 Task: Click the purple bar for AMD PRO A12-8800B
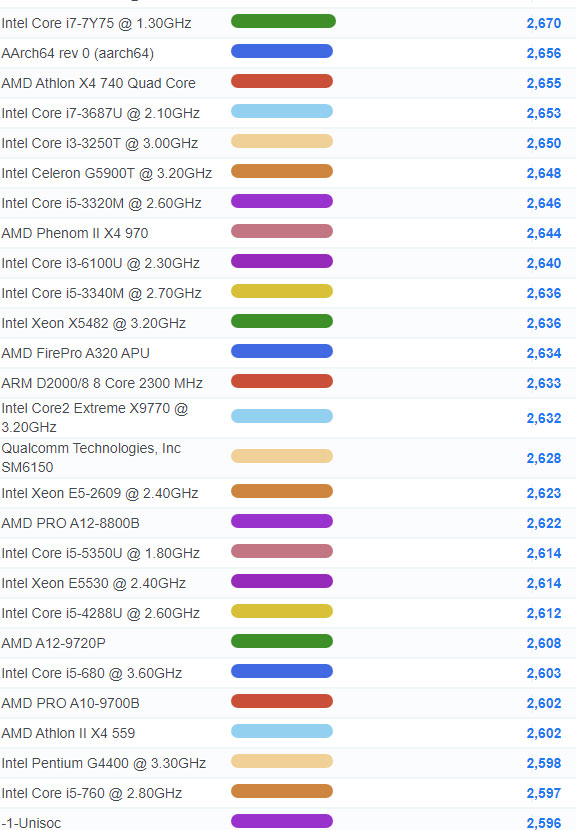coord(282,521)
